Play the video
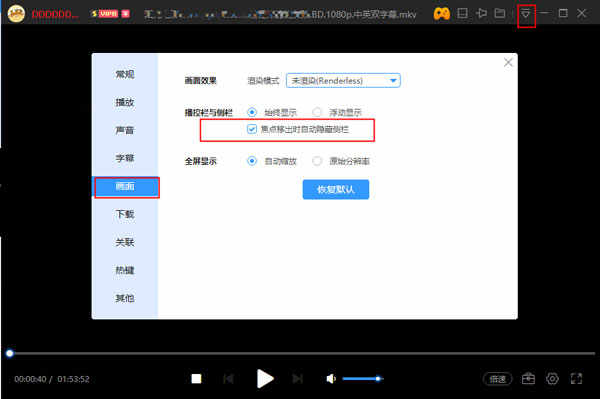Viewport: 600px width, 399px height. [265, 379]
